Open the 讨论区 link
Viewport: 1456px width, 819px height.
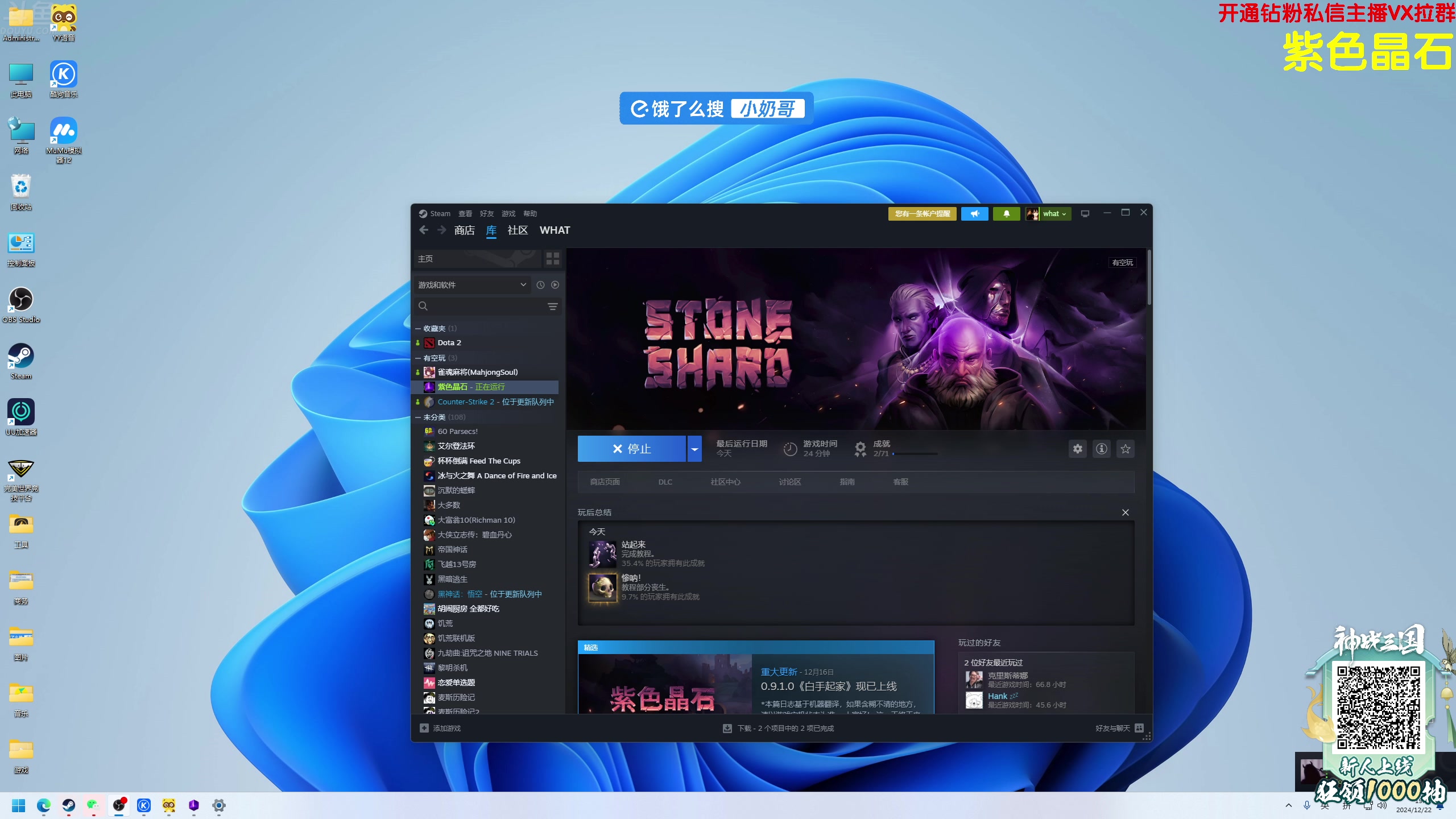tap(790, 482)
